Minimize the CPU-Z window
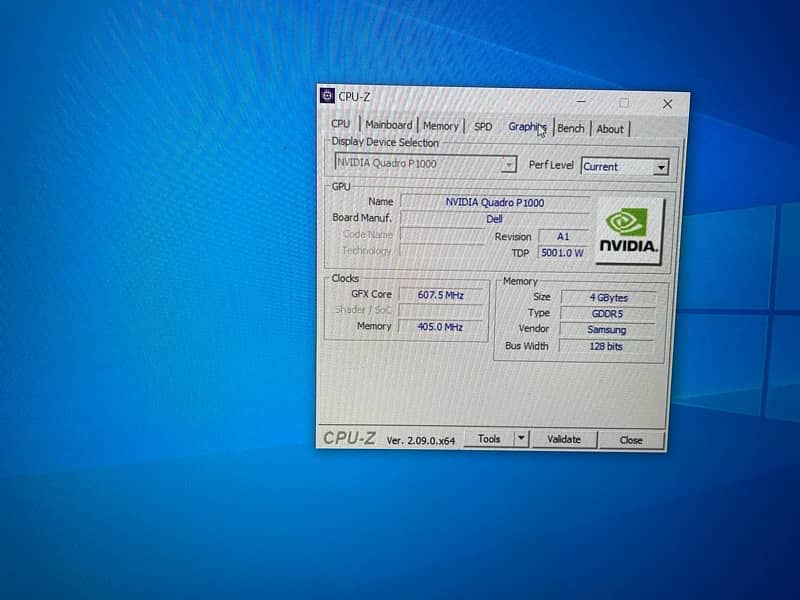Viewport: 800px width, 600px height. 581,101
